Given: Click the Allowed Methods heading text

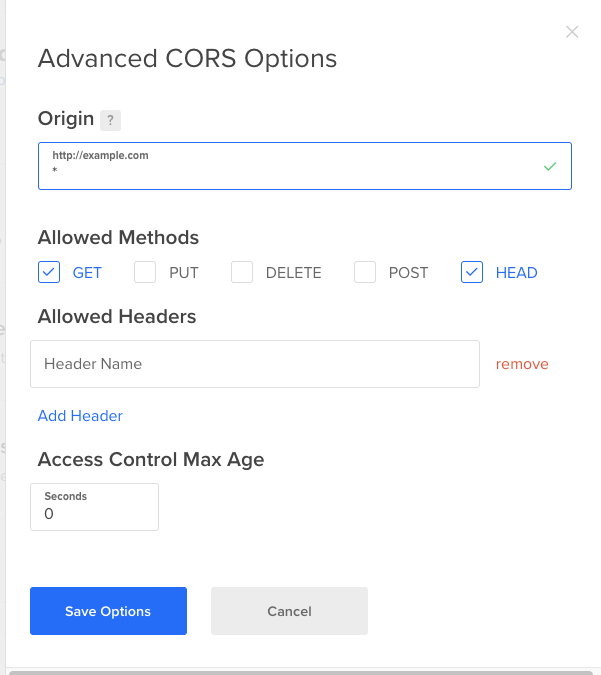Looking at the screenshot, I should click(118, 238).
